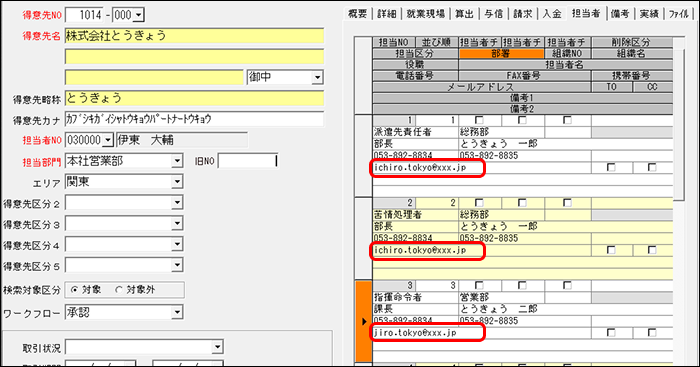Select the 対象外 radio button
700x367 pixels.
point(119,290)
